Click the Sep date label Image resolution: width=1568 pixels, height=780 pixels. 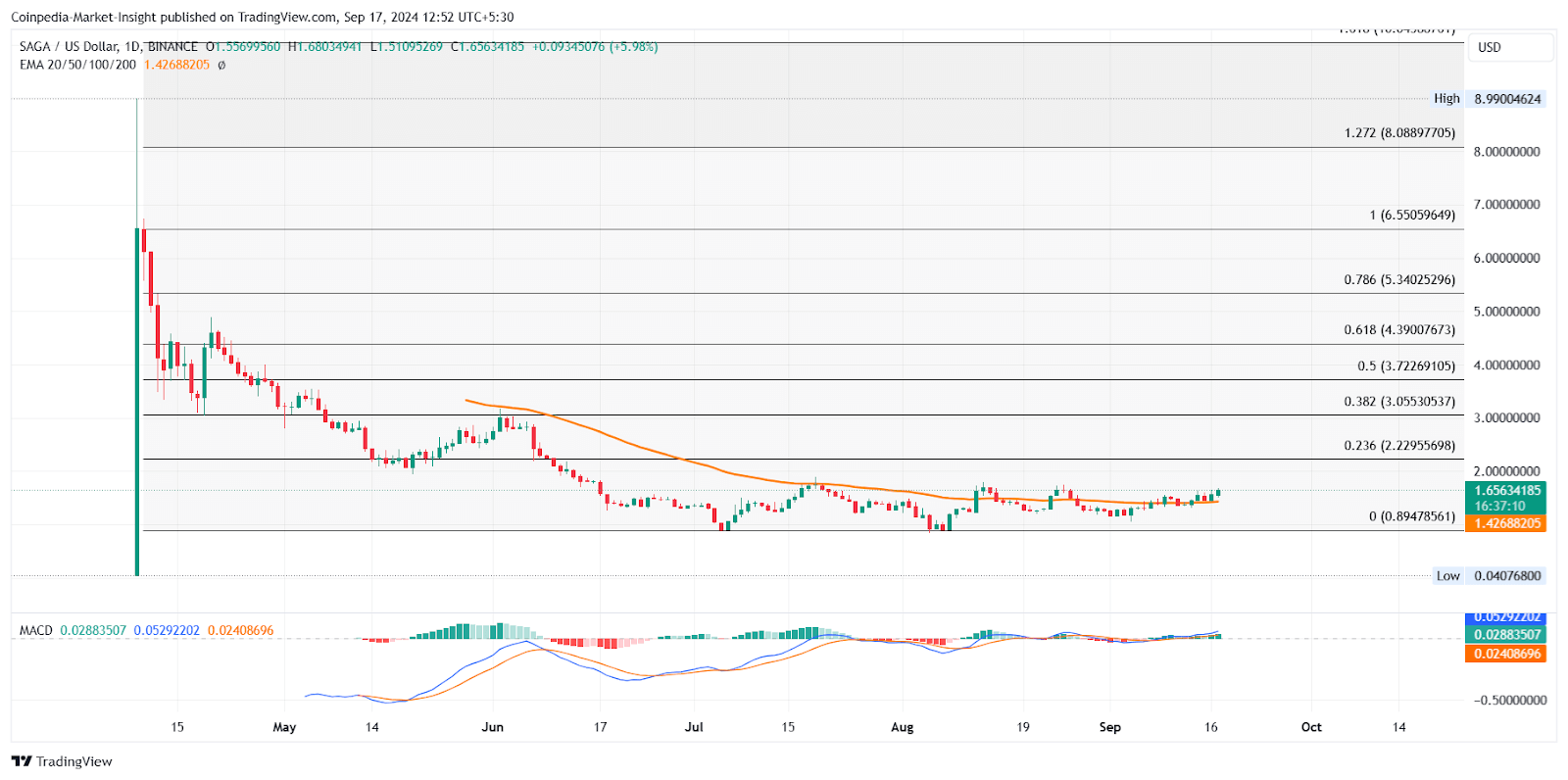1109,727
